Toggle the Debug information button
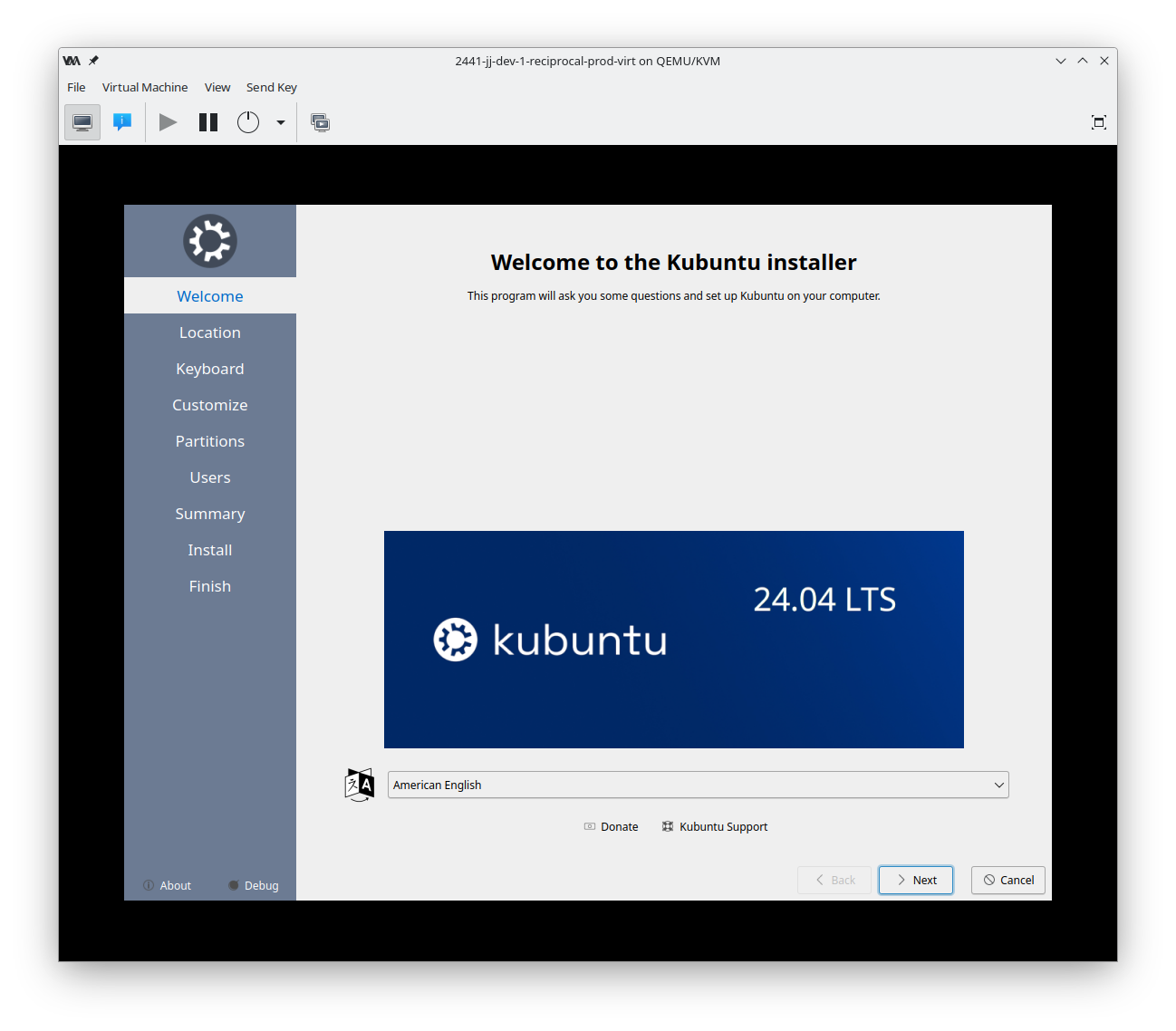1176x1031 pixels. pos(254,885)
